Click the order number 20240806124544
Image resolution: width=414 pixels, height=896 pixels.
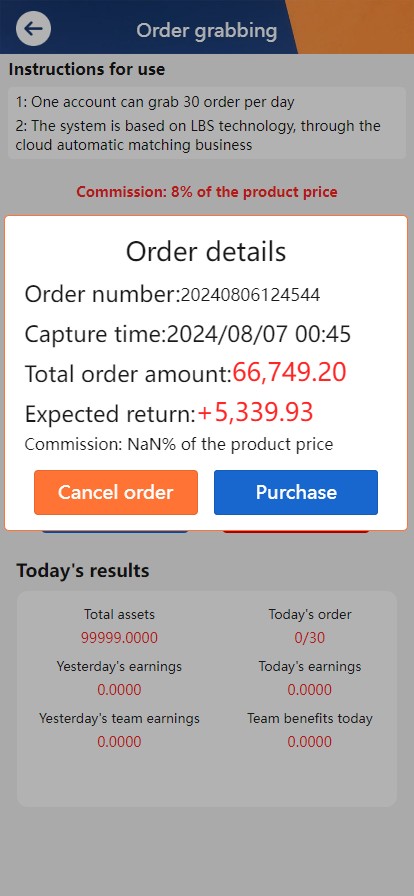250,295
